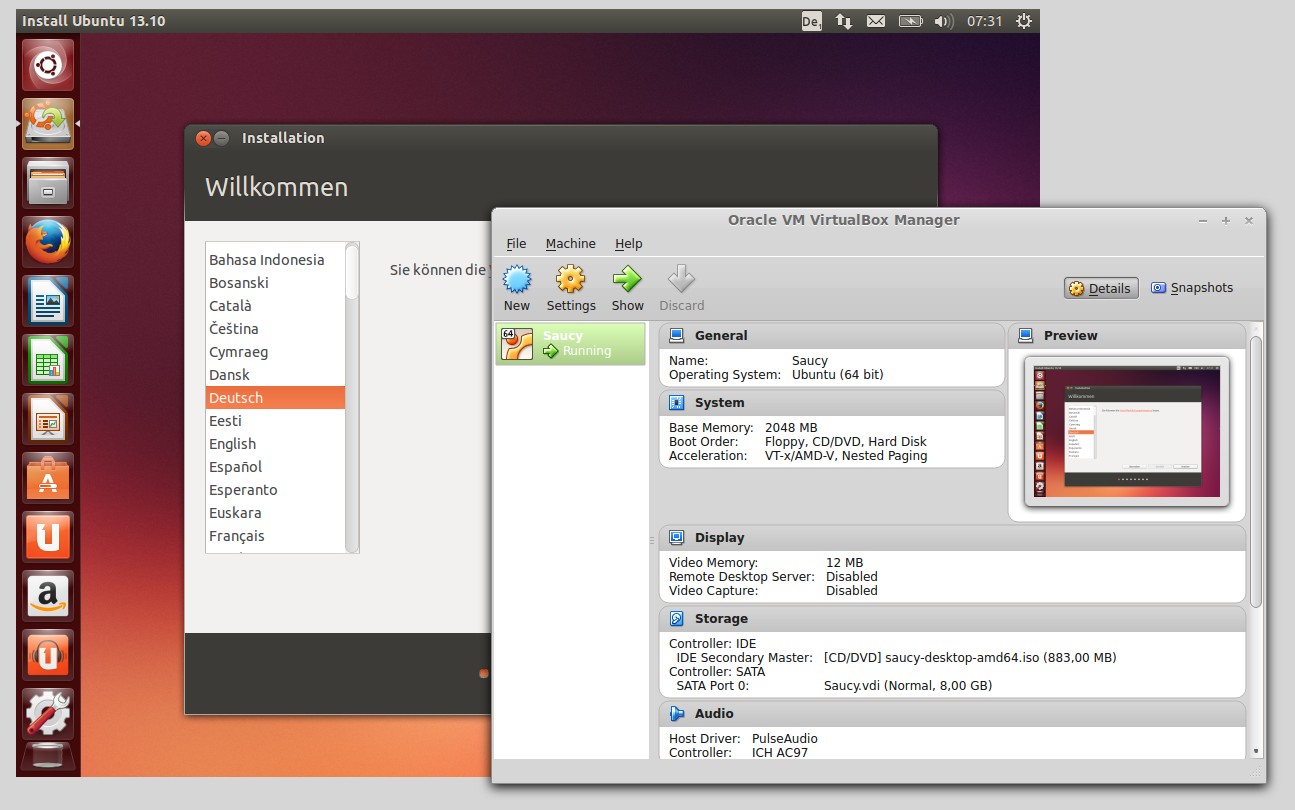This screenshot has width=1295, height=810.
Task: Click the Display section header
Action: pos(952,538)
